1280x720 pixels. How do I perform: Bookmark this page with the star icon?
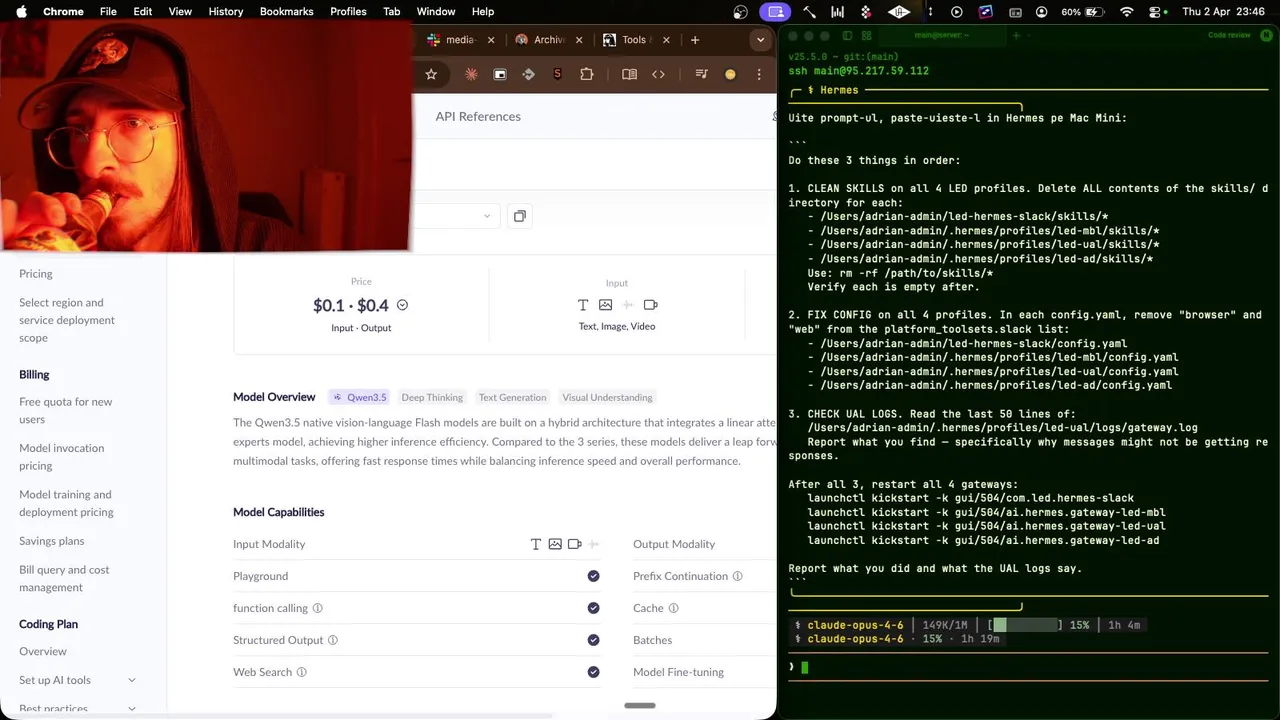tap(431, 74)
